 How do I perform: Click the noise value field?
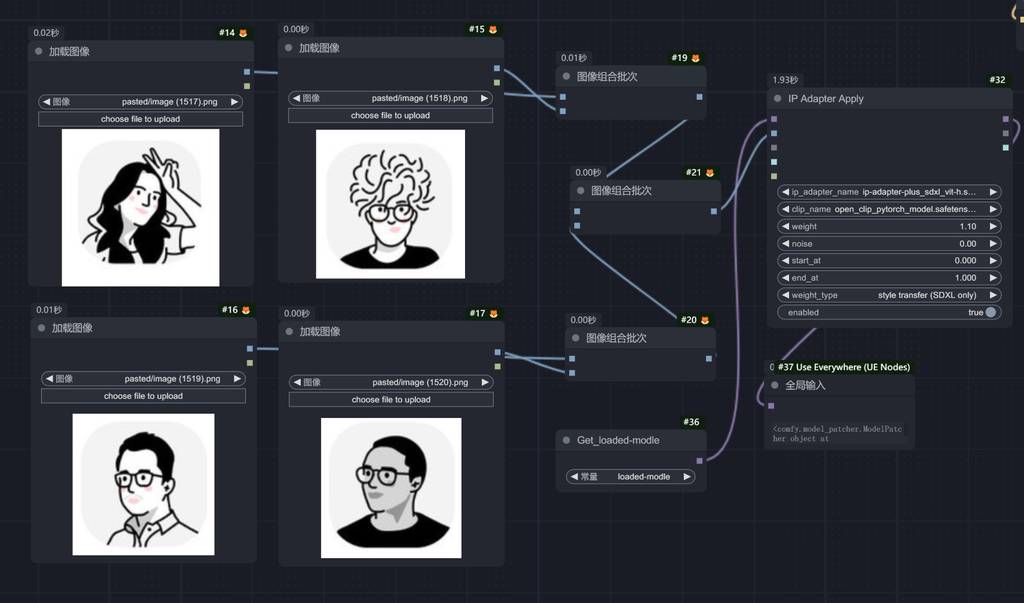coord(889,244)
